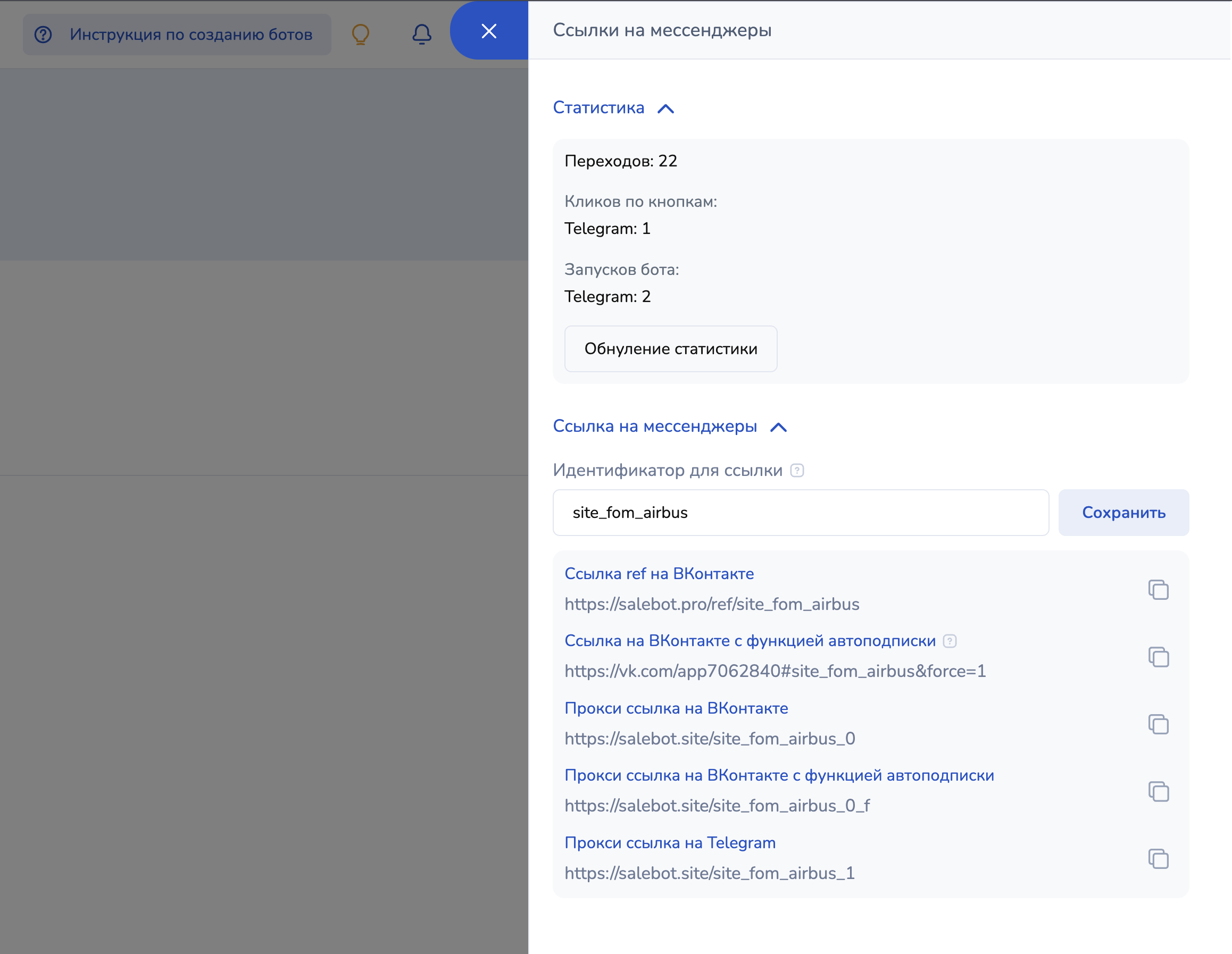Screen dimensions: 1232x954
Task: Save the link identifier with Сохранить
Action: [1123, 513]
